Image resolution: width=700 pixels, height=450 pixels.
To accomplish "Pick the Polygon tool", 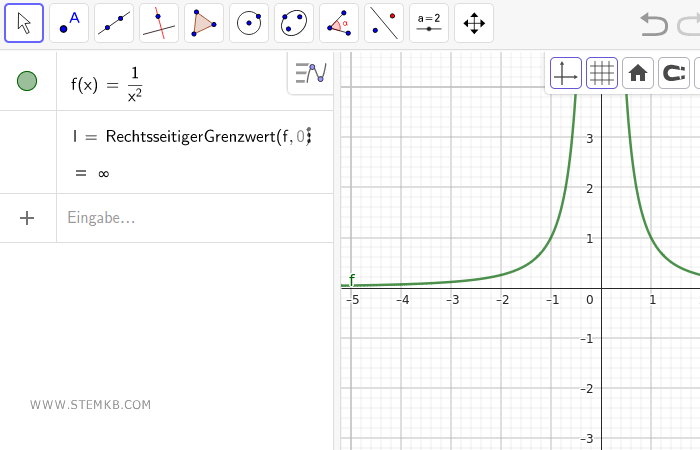I will coord(204,23).
